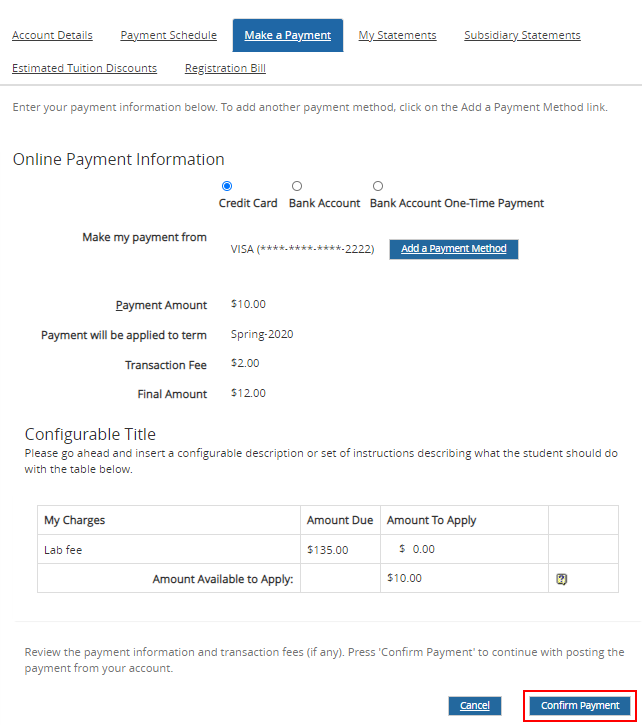The image size is (642, 725).
Task: View the Estimated Tuition Discounts tab
Action: point(84,68)
